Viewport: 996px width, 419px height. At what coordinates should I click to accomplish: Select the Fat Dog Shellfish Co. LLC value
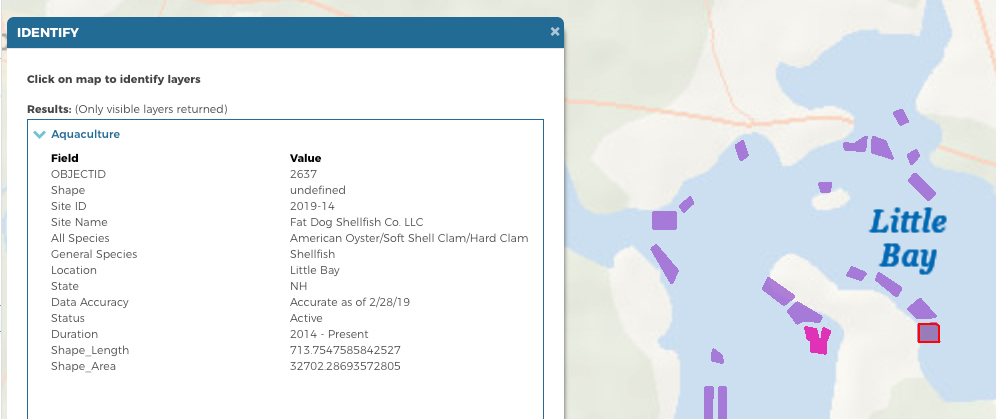pyautogui.click(x=356, y=222)
